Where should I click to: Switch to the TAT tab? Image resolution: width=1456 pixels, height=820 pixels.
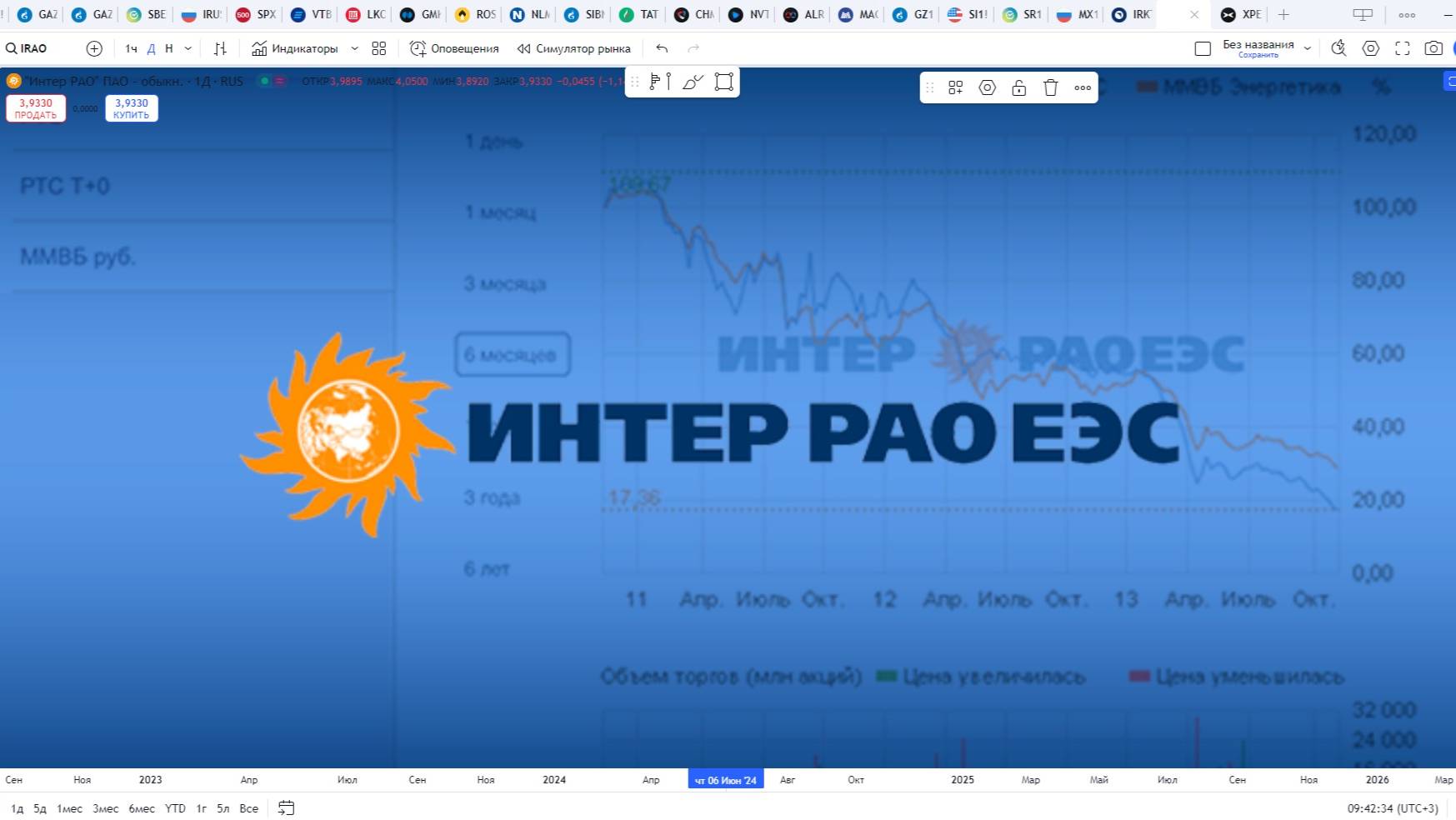(639, 14)
